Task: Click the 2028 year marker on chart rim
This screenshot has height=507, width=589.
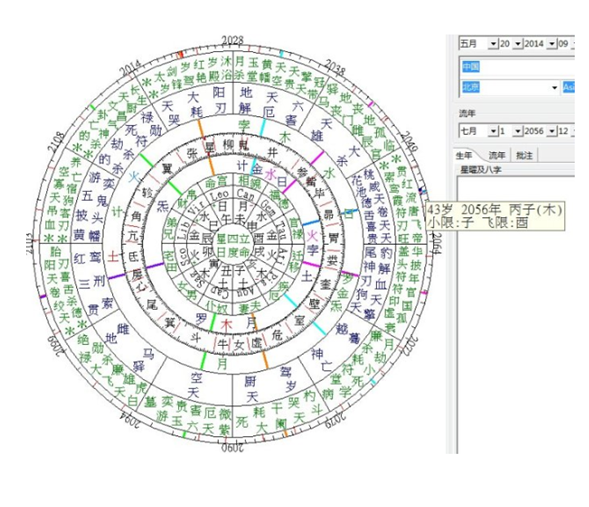Action: (232, 40)
